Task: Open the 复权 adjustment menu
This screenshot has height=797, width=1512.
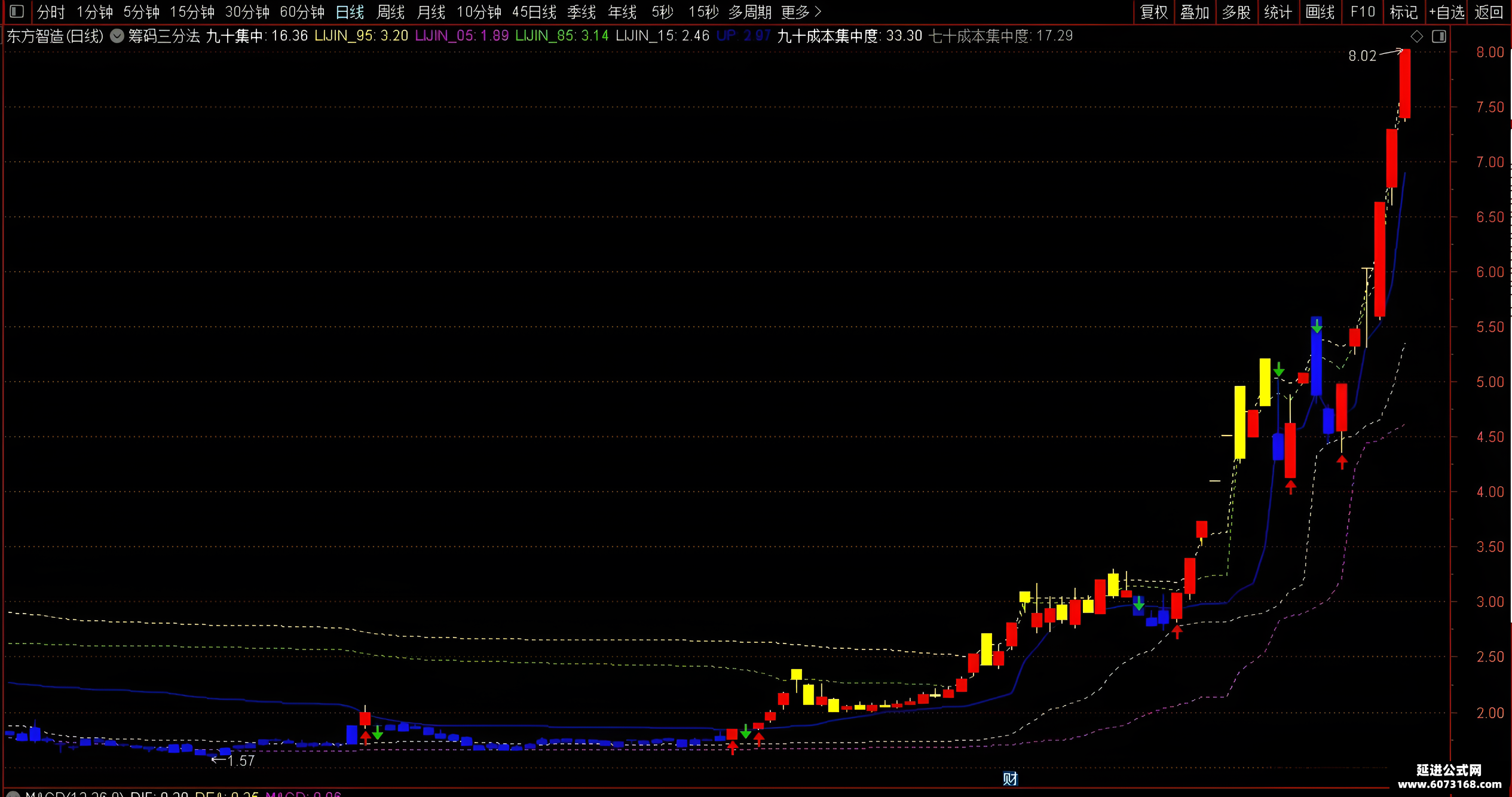Action: point(1153,12)
